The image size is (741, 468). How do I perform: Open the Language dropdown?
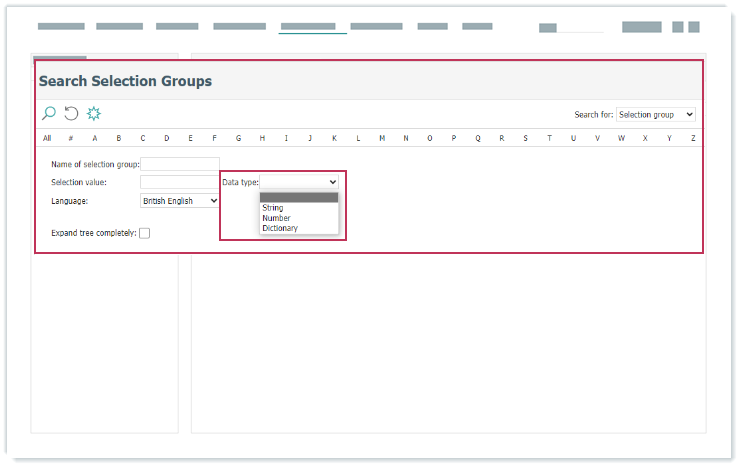click(180, 201)
